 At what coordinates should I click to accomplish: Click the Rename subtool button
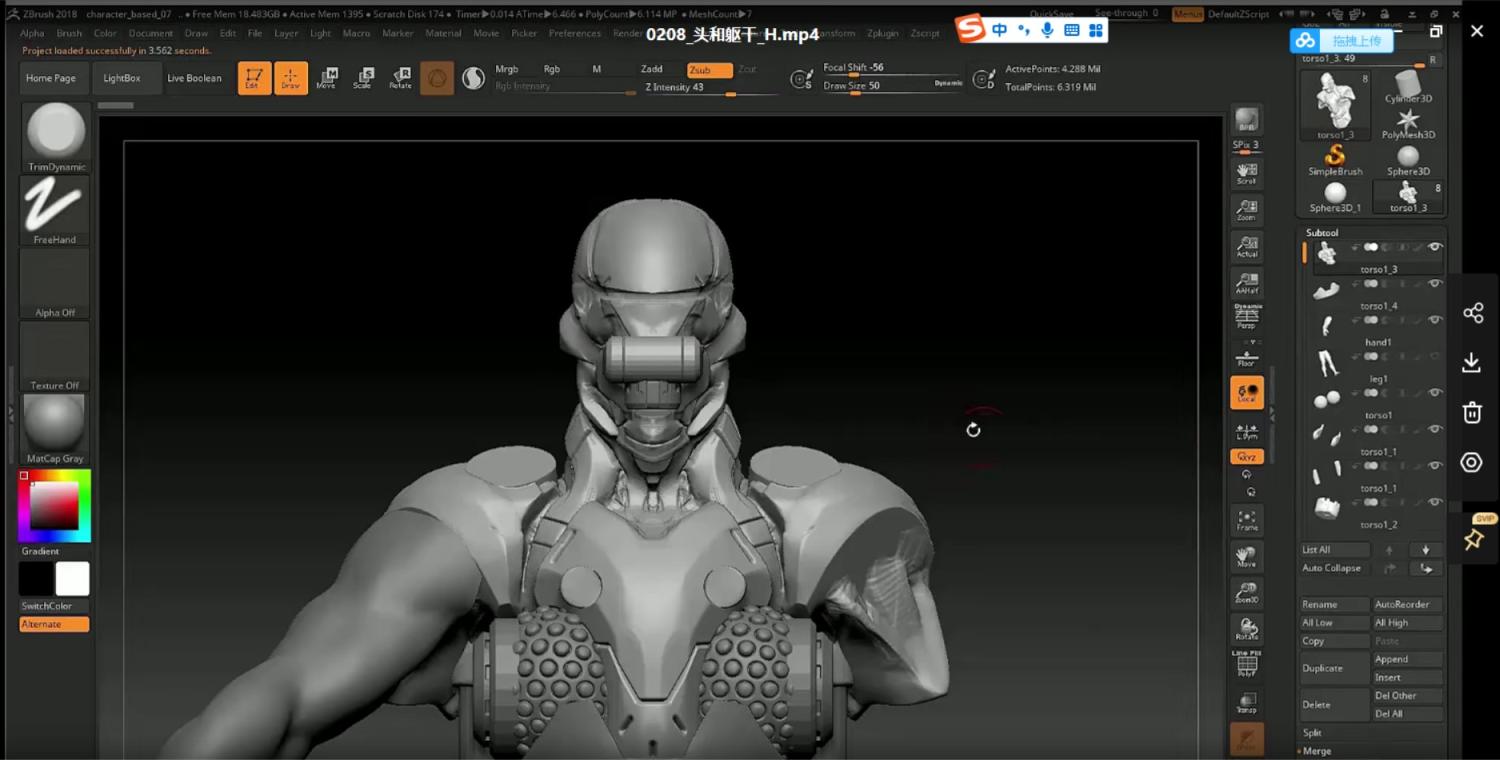[x=1335, y=604]
